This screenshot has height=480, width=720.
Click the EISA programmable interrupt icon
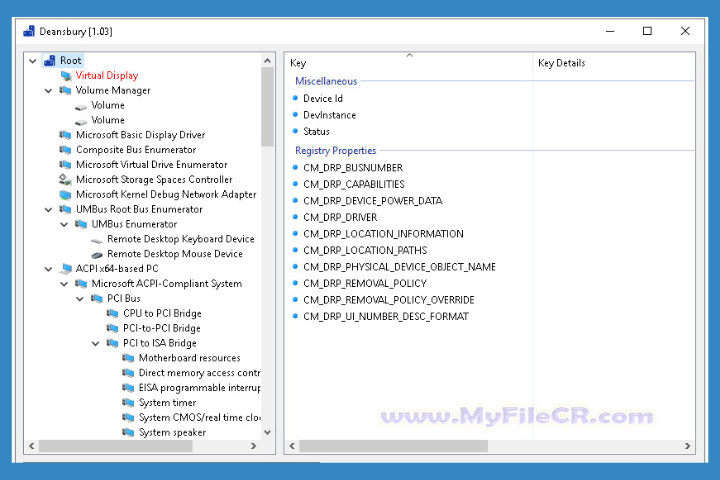pyautogui.click(x=128, y=388)
